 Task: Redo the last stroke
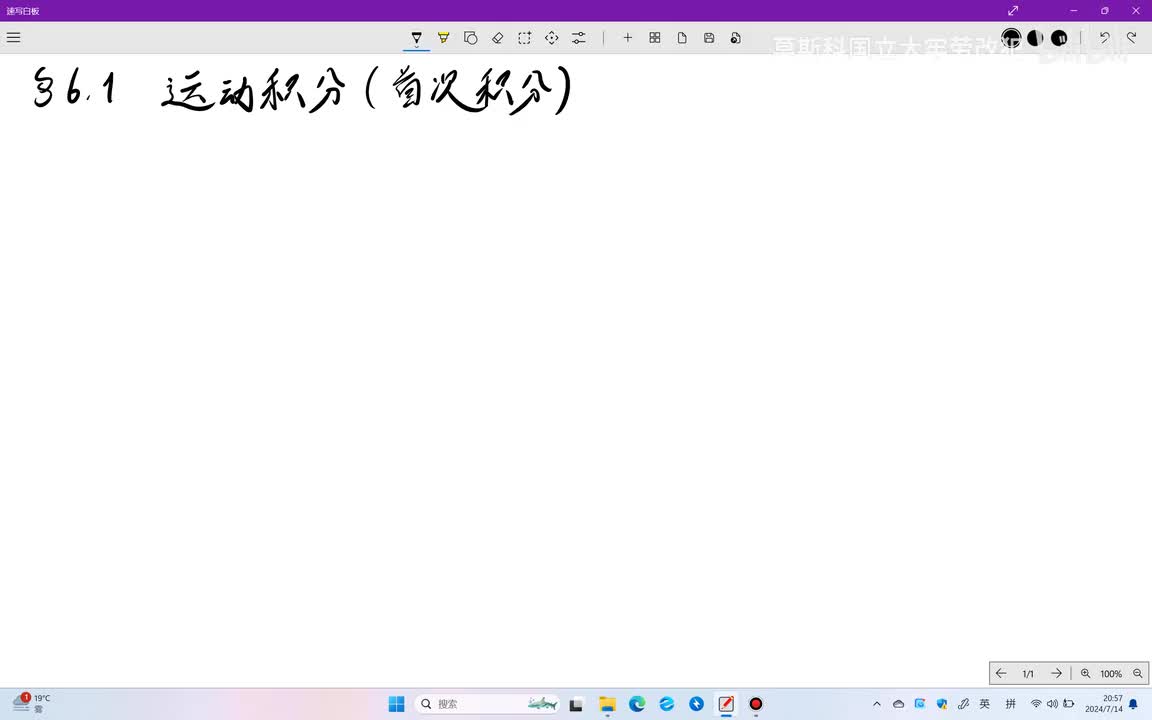coord(1131,37)
